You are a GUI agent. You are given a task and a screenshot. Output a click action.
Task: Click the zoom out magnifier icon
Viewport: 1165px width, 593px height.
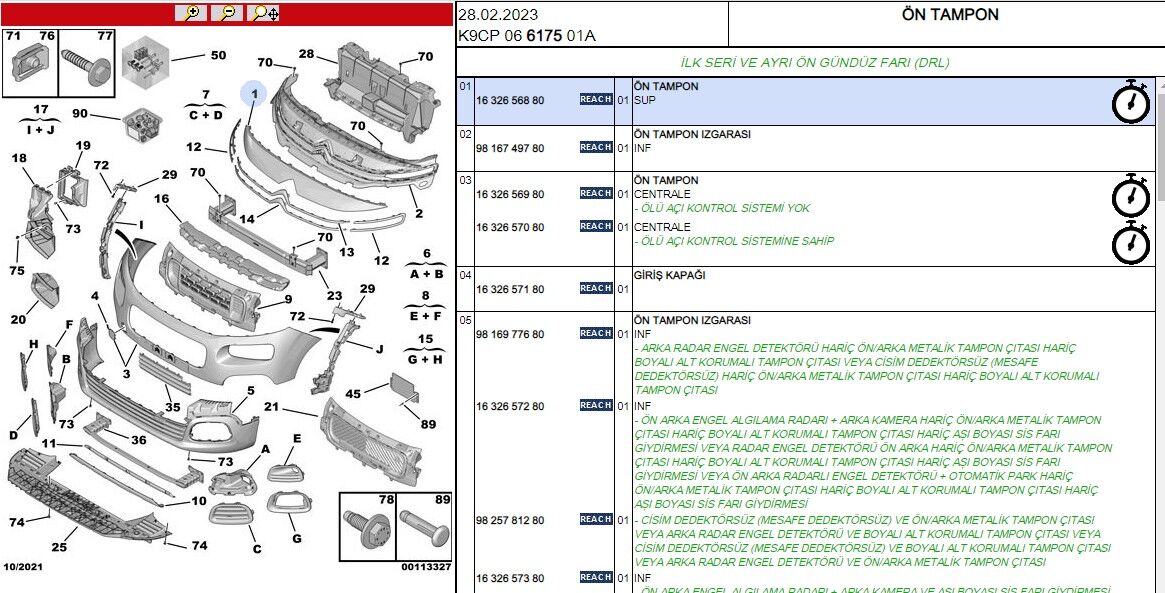[x=227, y=13]
